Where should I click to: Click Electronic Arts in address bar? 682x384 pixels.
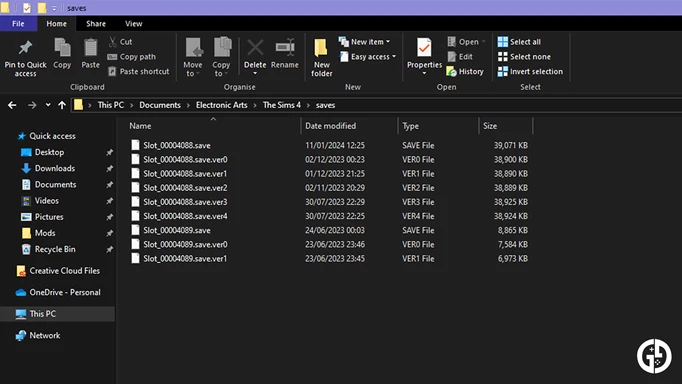[x=221, y=105]
